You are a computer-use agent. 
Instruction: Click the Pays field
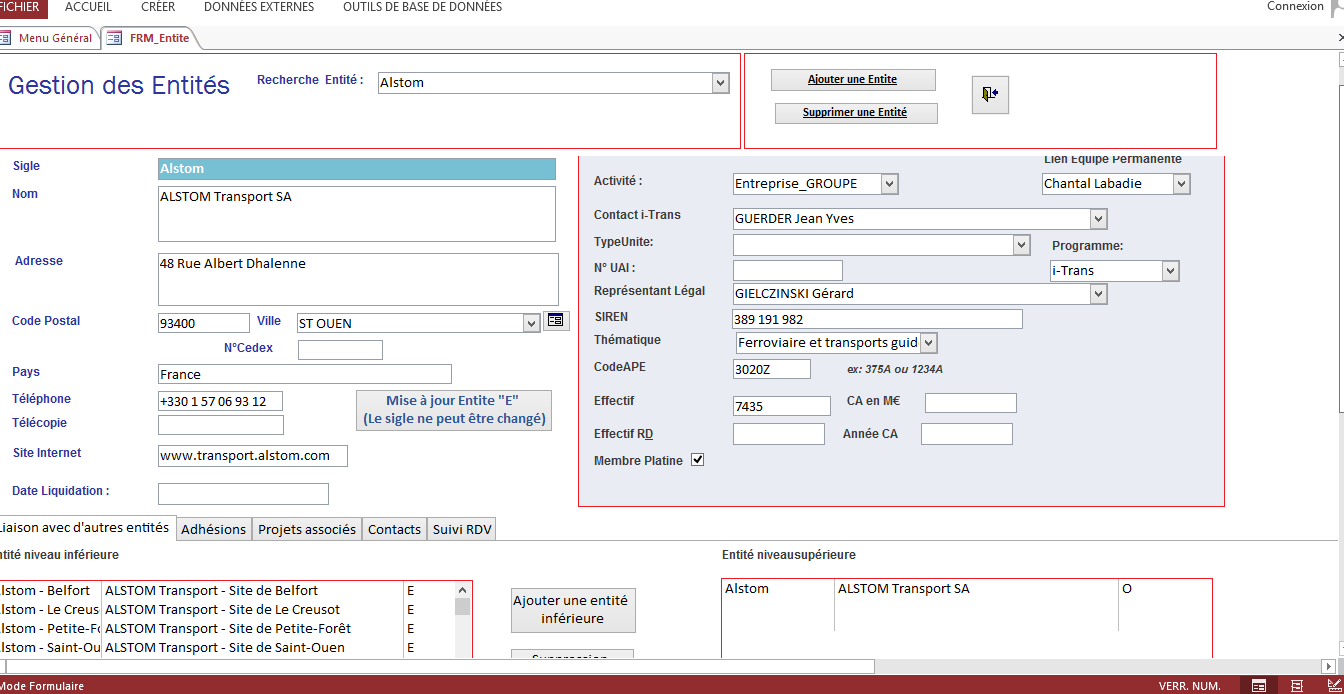305,374
